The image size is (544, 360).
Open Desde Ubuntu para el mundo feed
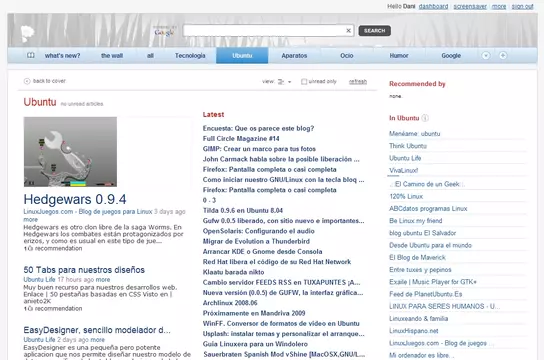(430, 245)
